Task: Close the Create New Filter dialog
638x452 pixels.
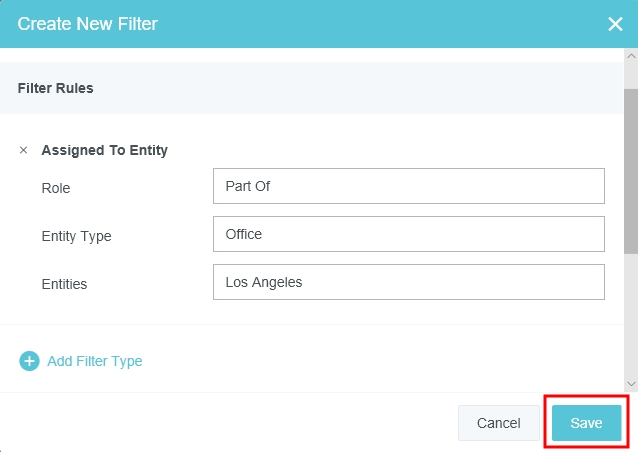Action: click(x=615, y=24)
